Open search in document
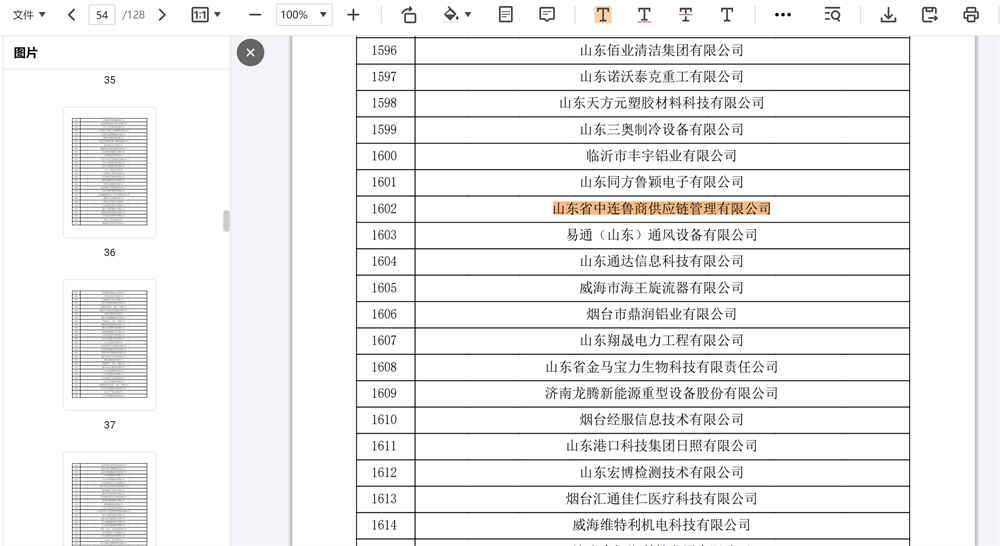Screen dimensions: 1000x546 (x=832, y=15)
